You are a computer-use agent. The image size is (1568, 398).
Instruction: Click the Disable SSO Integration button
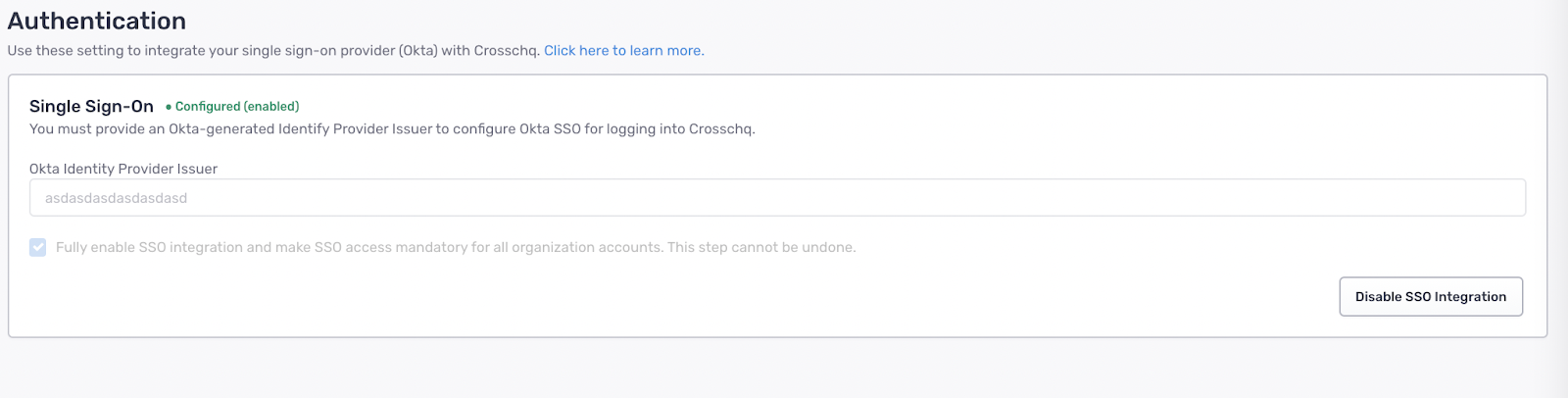click(1430, 297)
